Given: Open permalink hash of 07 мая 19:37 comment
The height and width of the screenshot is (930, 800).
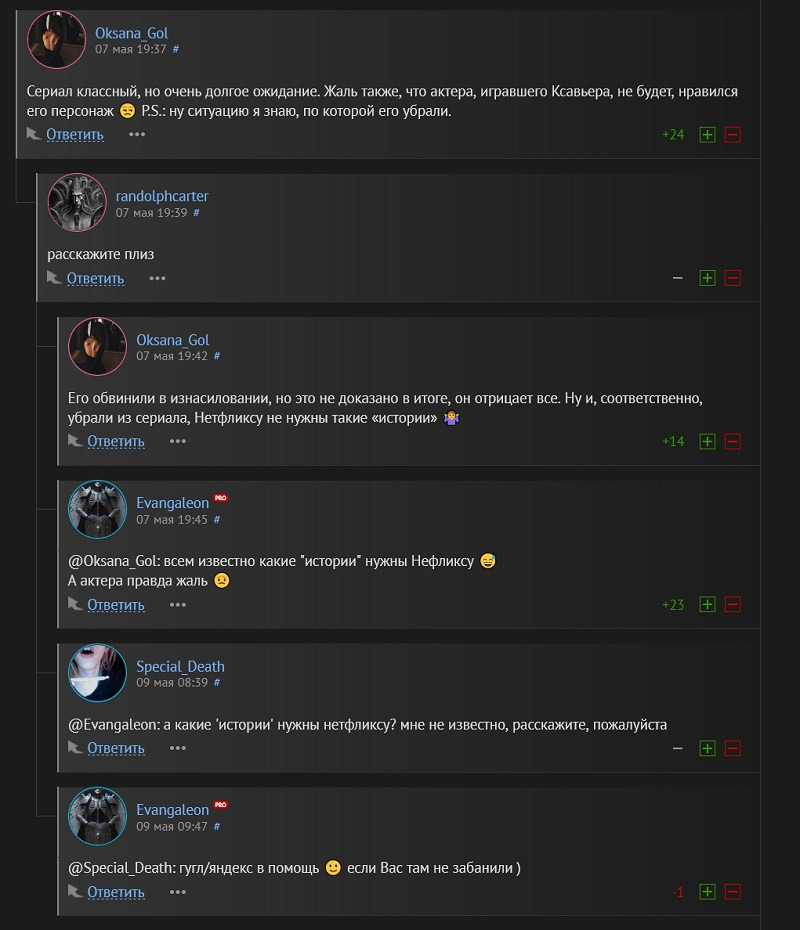Looking at the screenshot, I should click(x=176, y=49).
